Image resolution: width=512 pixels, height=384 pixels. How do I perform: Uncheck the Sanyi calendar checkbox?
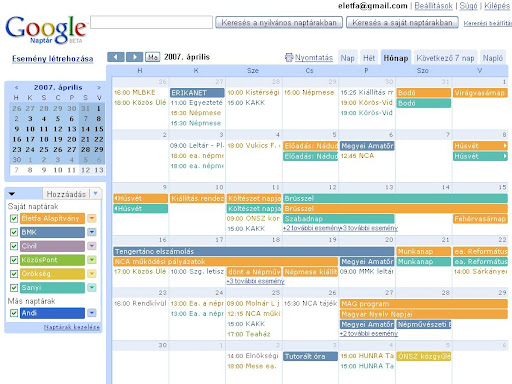click(x=14, y=288)
